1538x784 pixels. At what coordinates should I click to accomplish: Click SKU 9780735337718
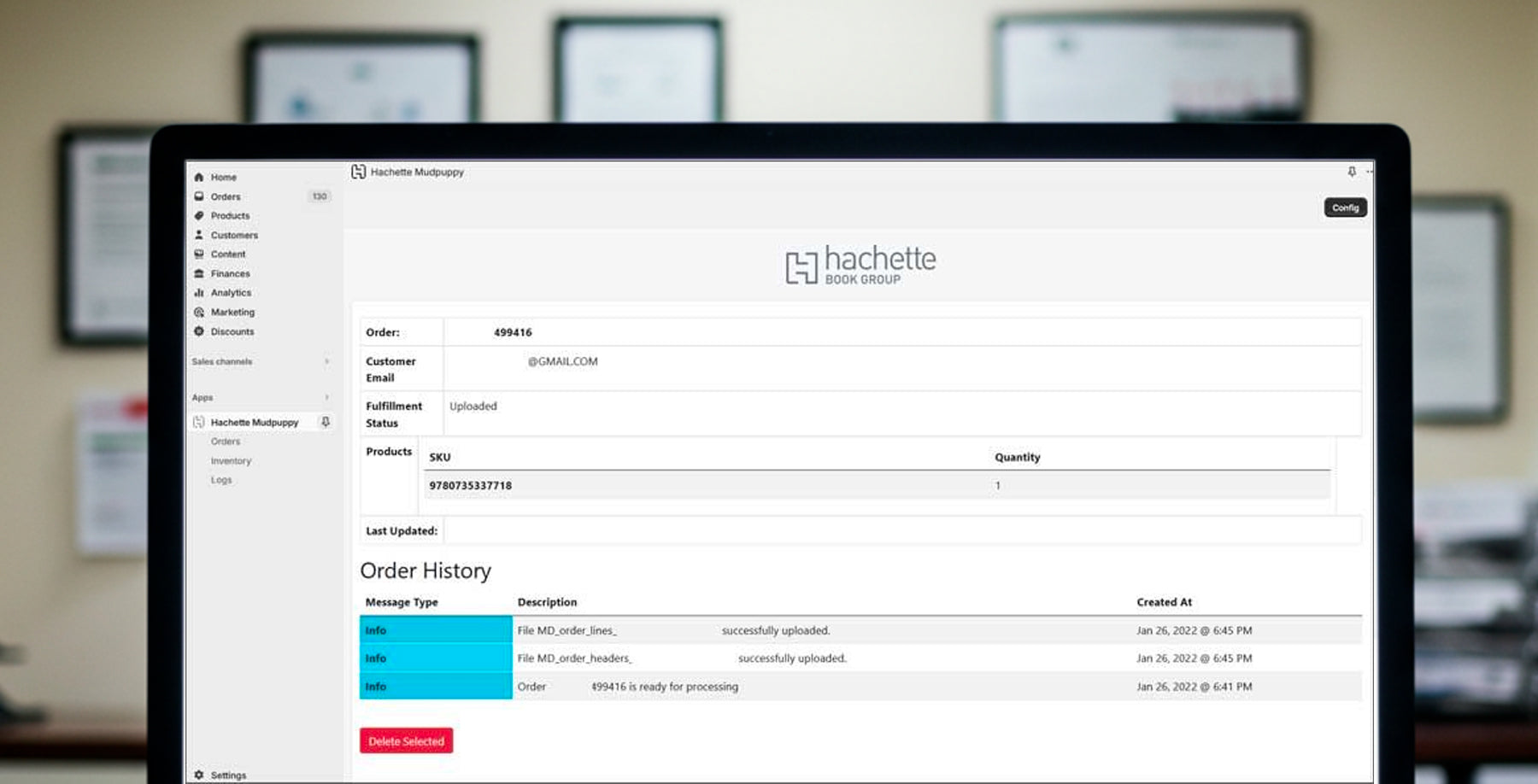point(470,485)
